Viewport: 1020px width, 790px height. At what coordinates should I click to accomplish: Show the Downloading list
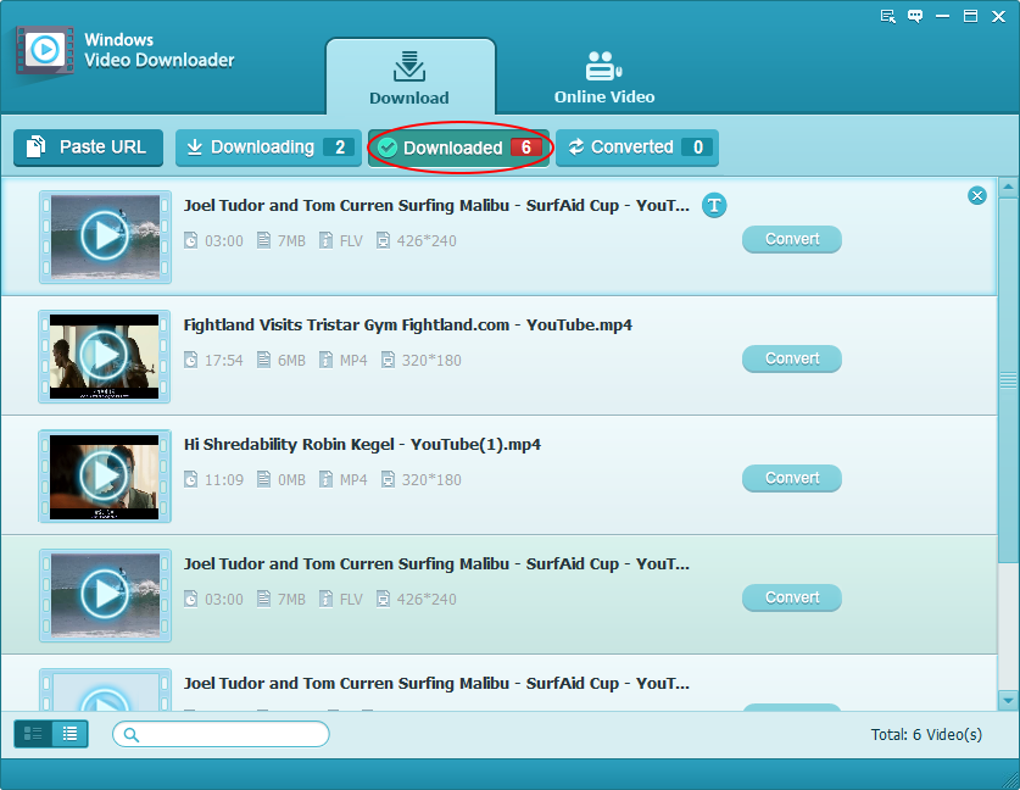[x=268, y=148]
